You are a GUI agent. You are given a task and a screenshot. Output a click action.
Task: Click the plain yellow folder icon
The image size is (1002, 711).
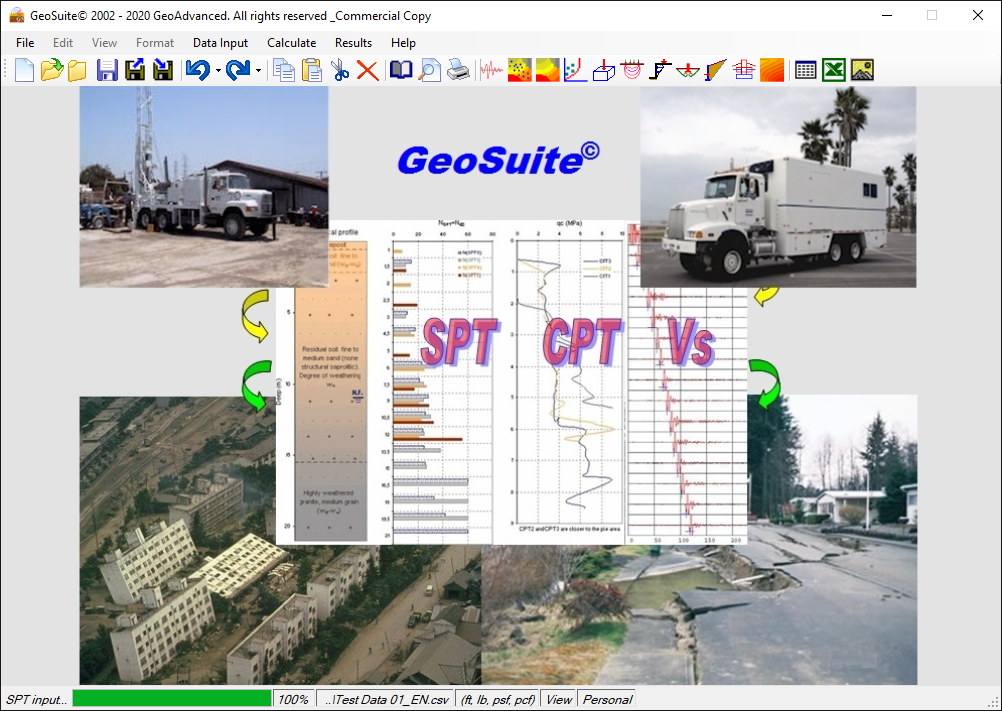[77, 70]
